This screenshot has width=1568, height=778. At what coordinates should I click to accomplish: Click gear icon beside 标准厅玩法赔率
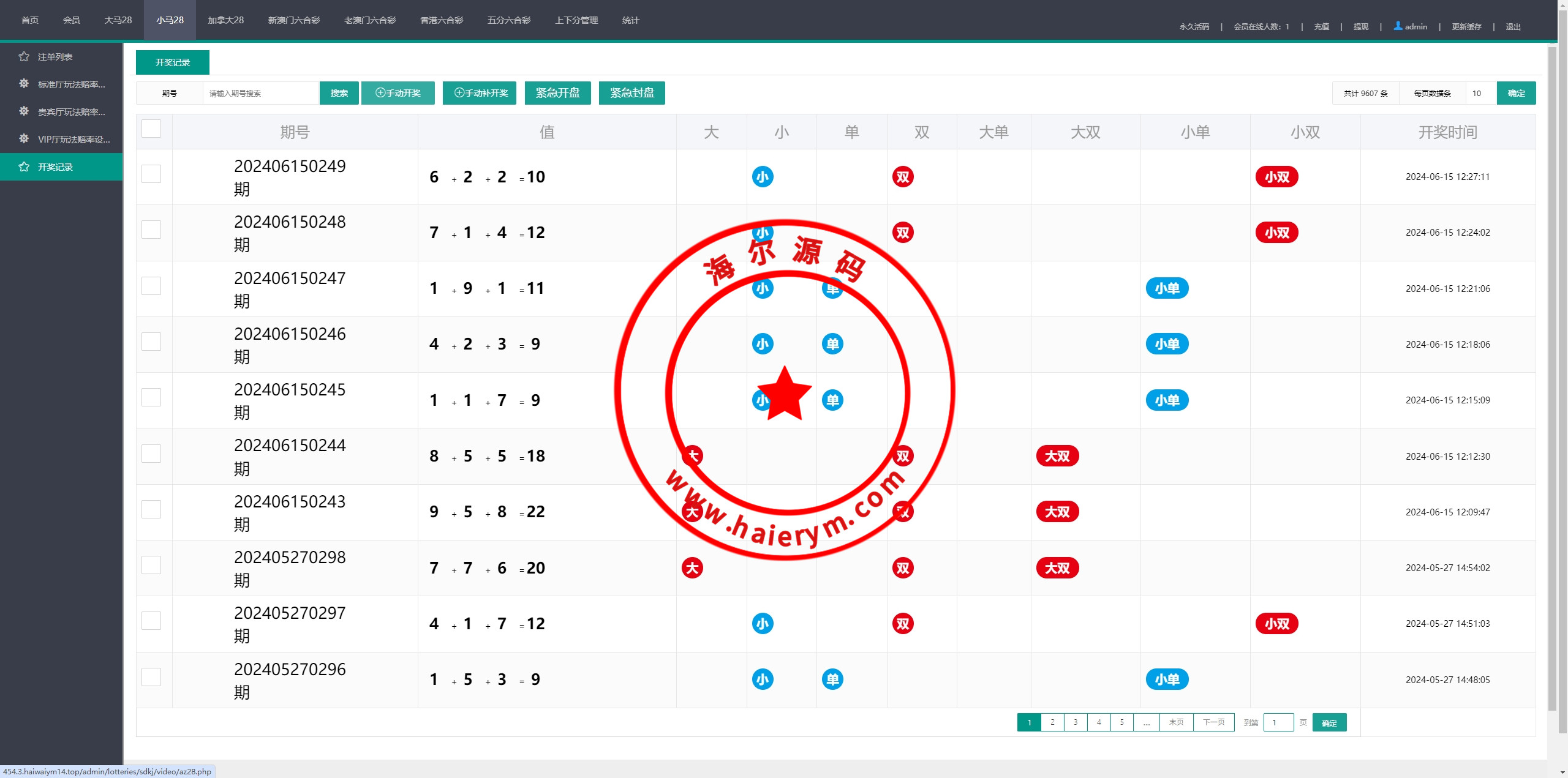pyautogui.click(x=24, y=84)
